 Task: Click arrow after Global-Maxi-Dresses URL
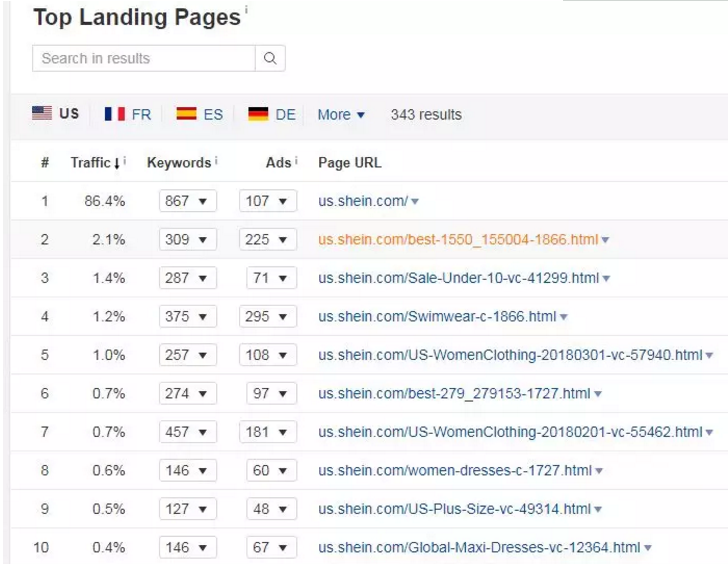pos(648,549)
